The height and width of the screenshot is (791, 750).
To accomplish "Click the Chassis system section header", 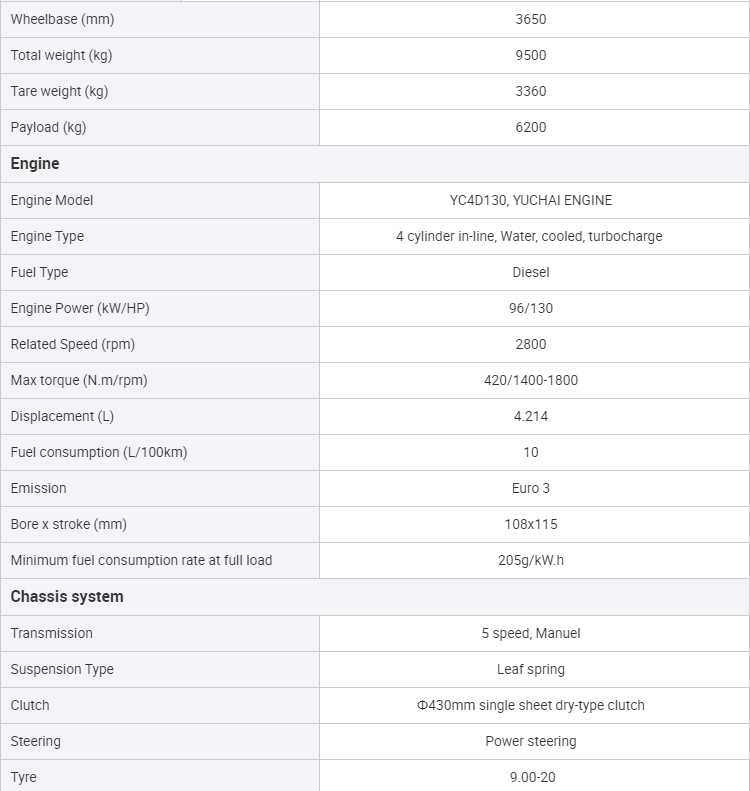I will 67,597.
